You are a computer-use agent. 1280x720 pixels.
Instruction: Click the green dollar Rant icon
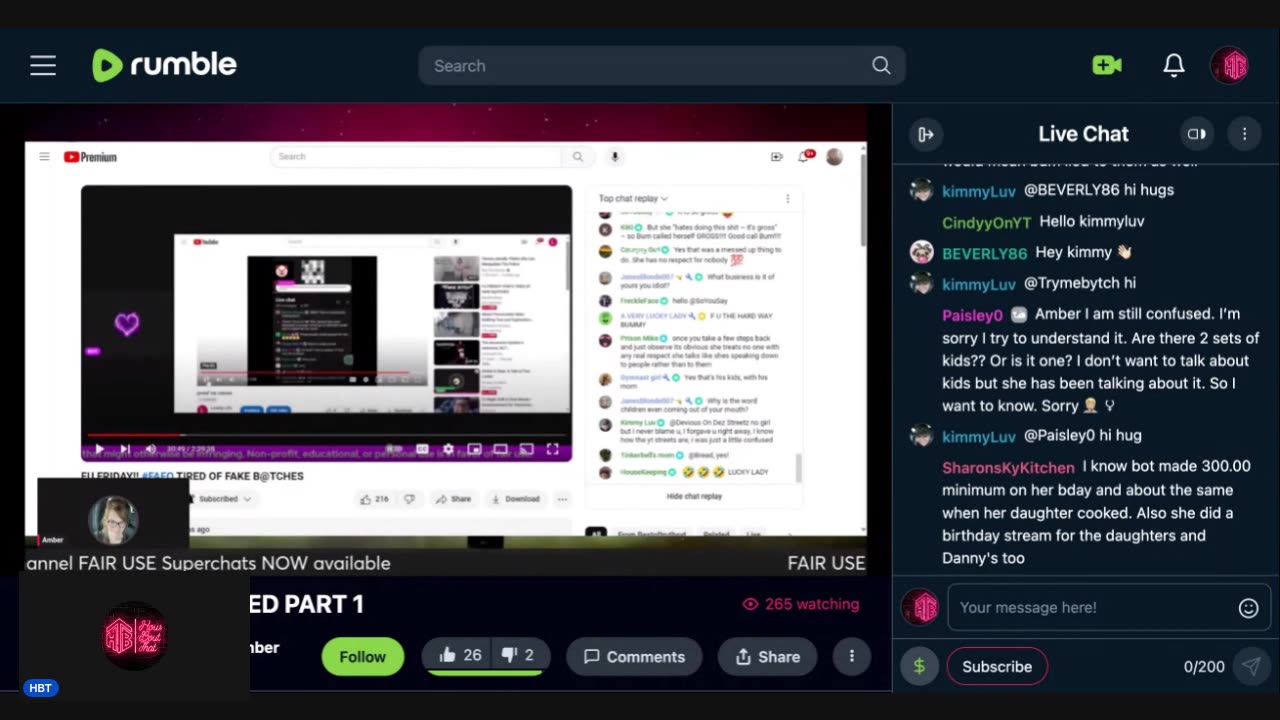click(x=919, y=667)
